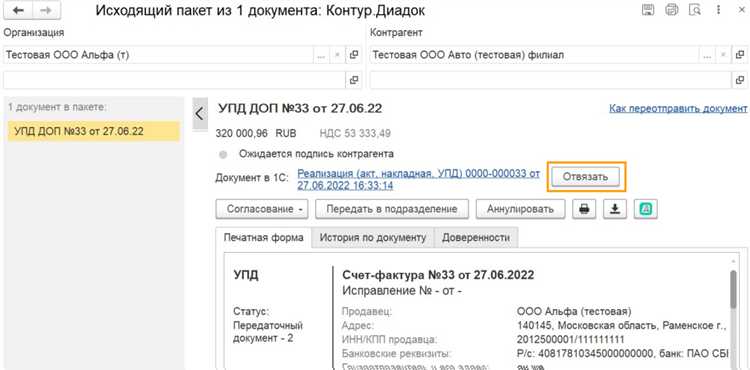The image size is (750, 370).
Task: Go back with the left arrow button
Action: pos(18,11)
